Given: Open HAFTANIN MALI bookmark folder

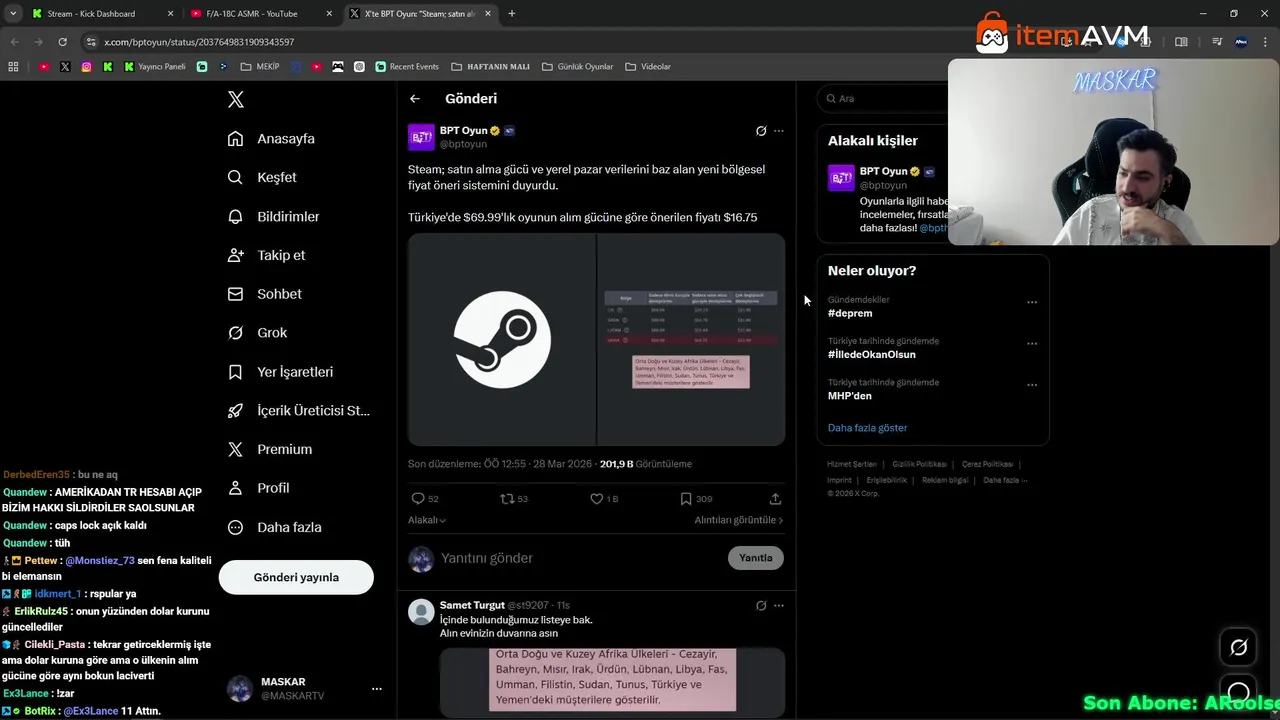Looking at the screenshot, I should (490, 67).
